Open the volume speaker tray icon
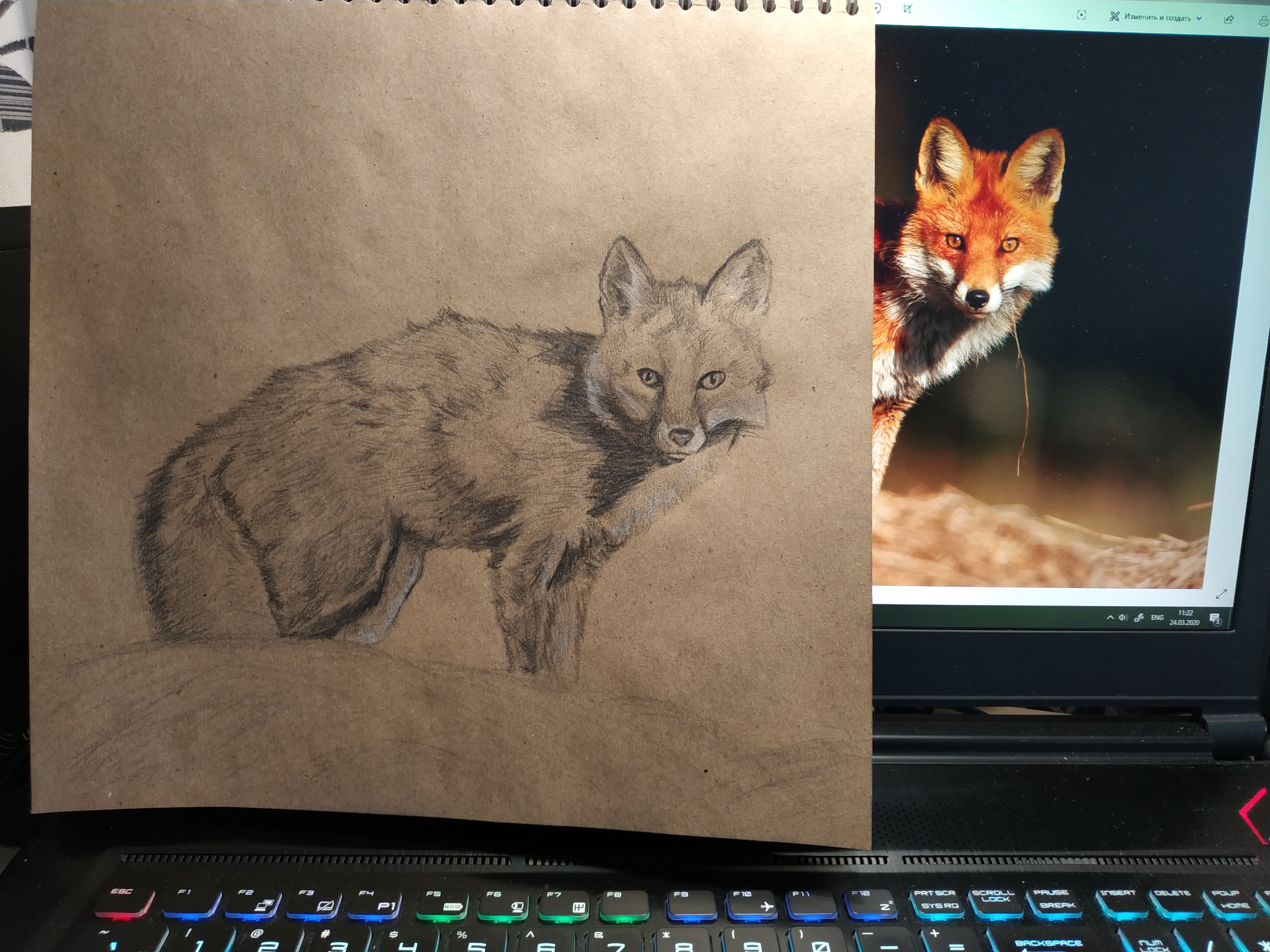This screenshot has height=952, width=1270. [x=1123, y=617]
